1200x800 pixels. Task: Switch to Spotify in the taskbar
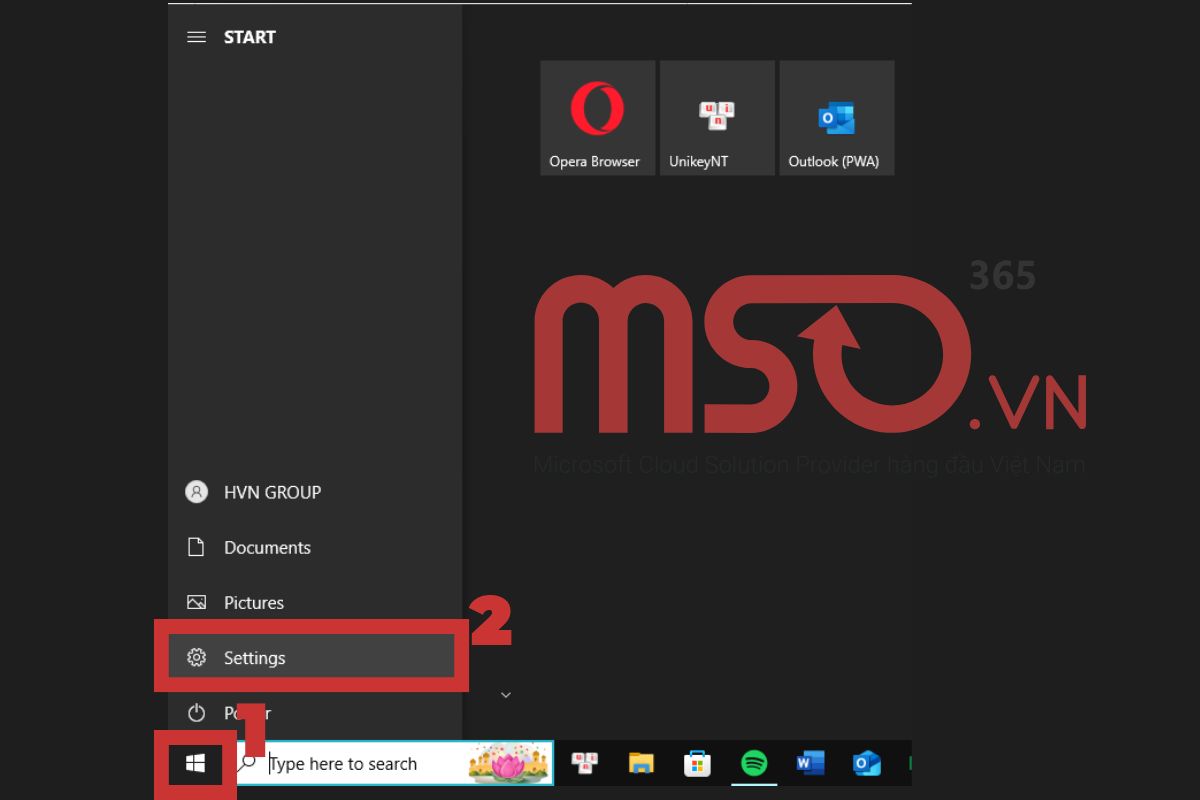[x=754, y=764]
